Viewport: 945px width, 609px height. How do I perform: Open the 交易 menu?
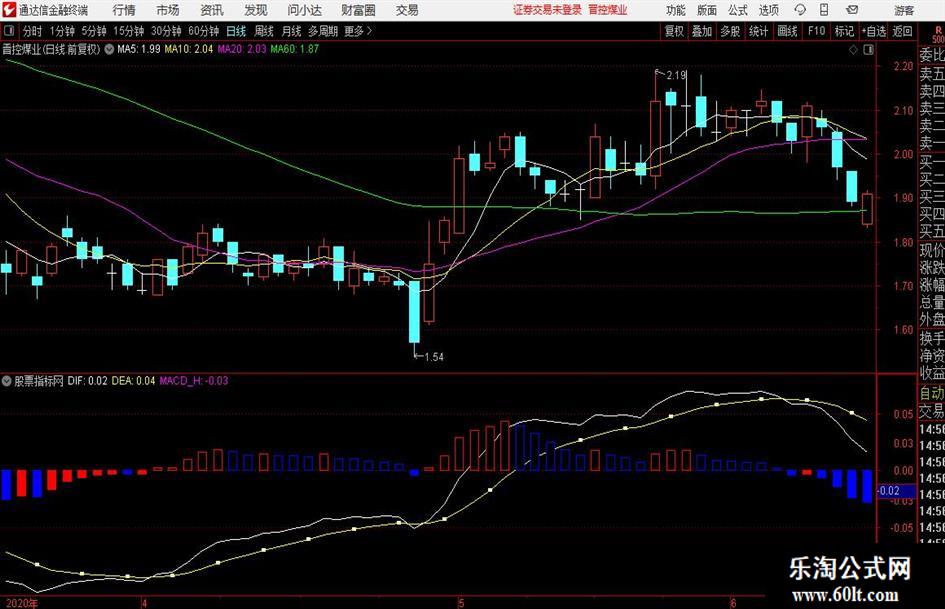[407, 10]
